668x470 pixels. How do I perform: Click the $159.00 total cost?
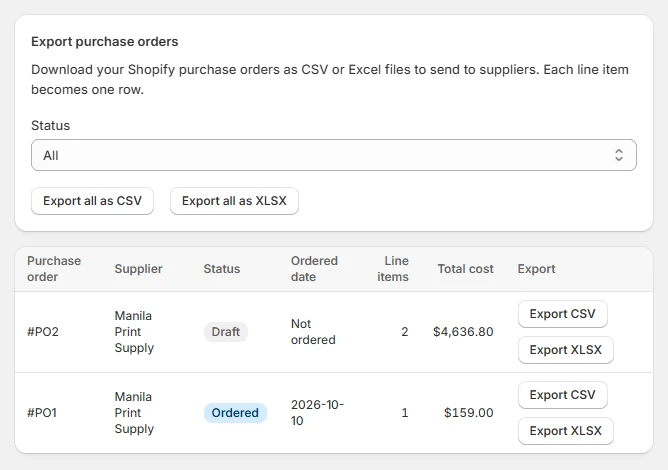(x=469, y=412)
